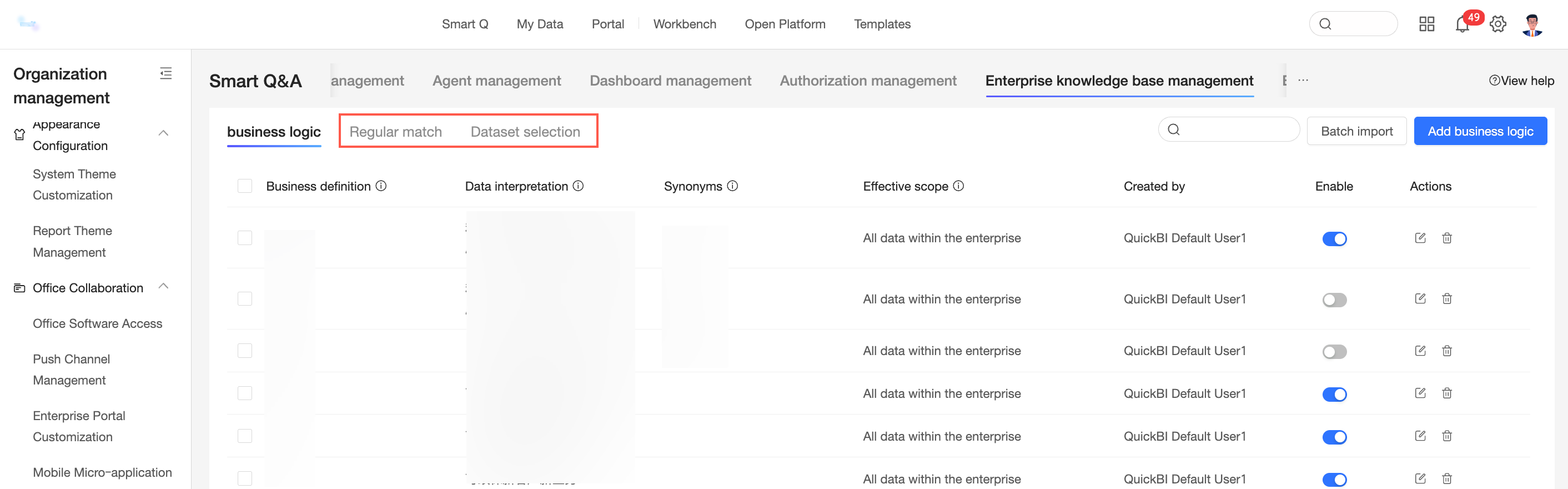Click the info icon beside Business definition

pos(381,186)
